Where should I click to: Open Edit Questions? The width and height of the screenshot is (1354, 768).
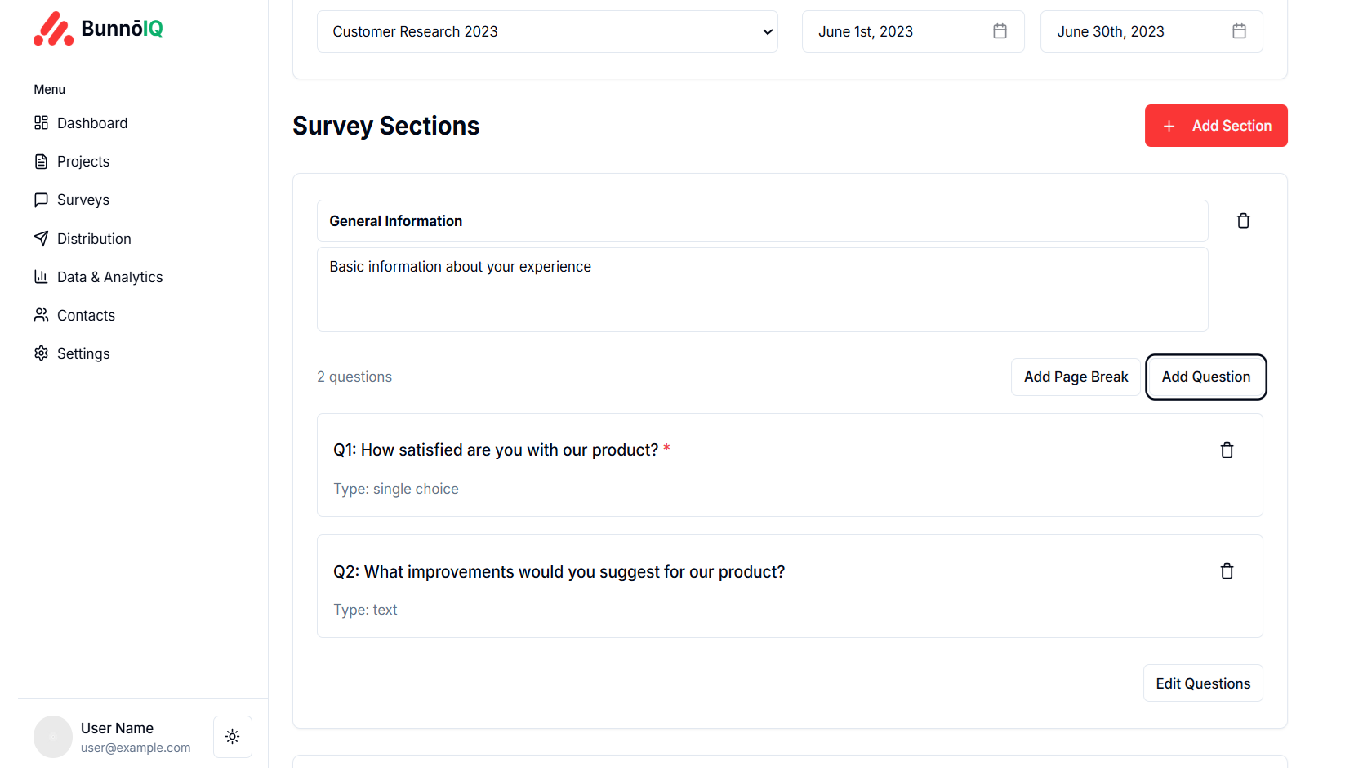[1202, 683]
